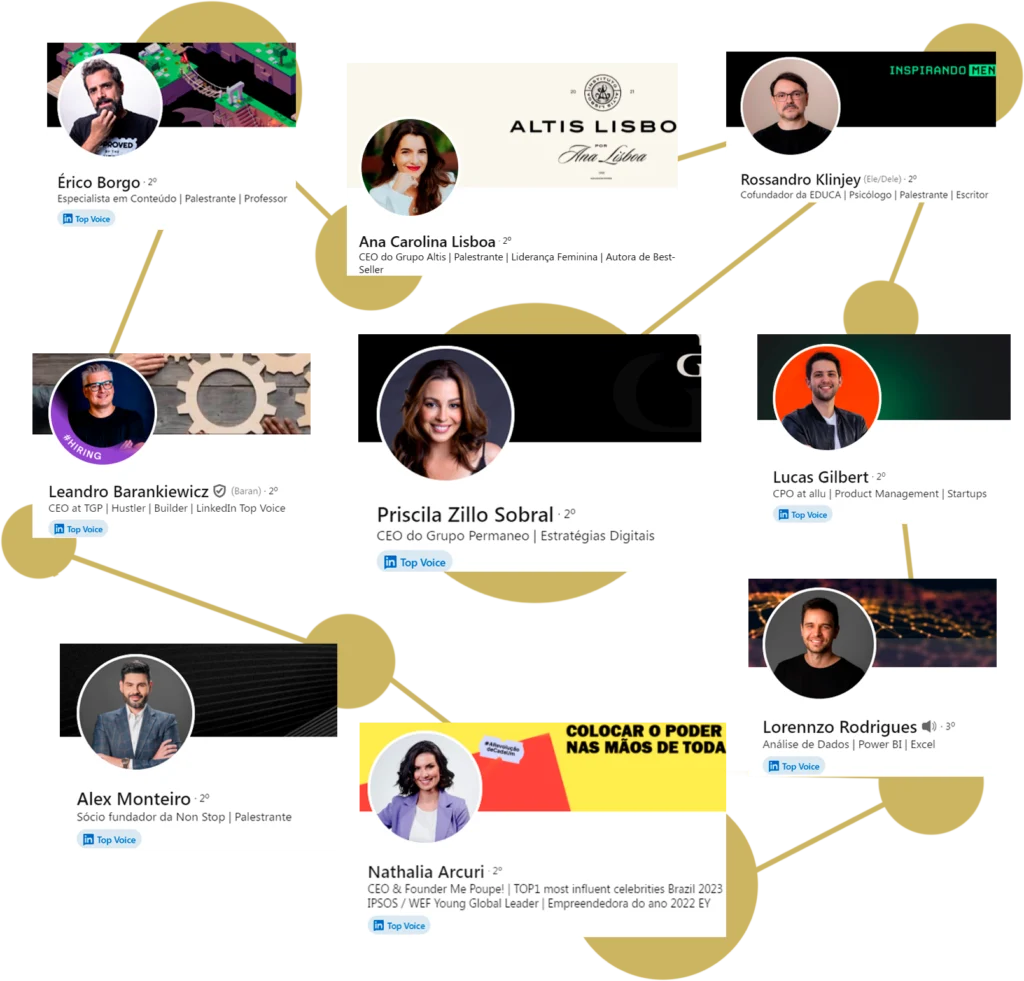Open Rossandro Klinjey's profile photo
Screen dimensions: 1024x981
[790, 106]
